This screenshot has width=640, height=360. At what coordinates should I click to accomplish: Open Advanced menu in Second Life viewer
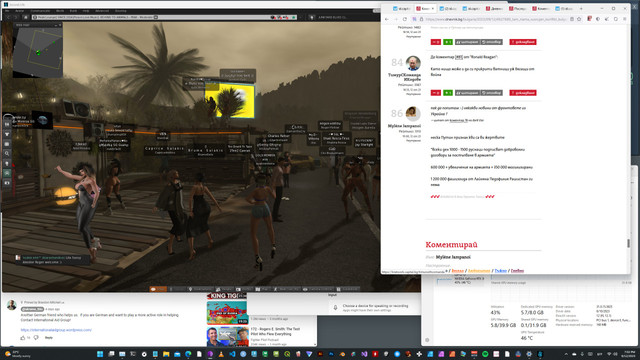(x=102, y=11)
